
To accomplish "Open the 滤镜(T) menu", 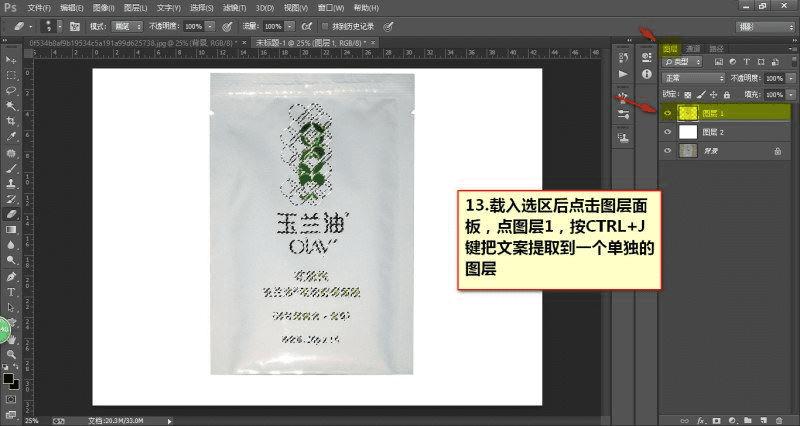I will [x=234, y=8].
